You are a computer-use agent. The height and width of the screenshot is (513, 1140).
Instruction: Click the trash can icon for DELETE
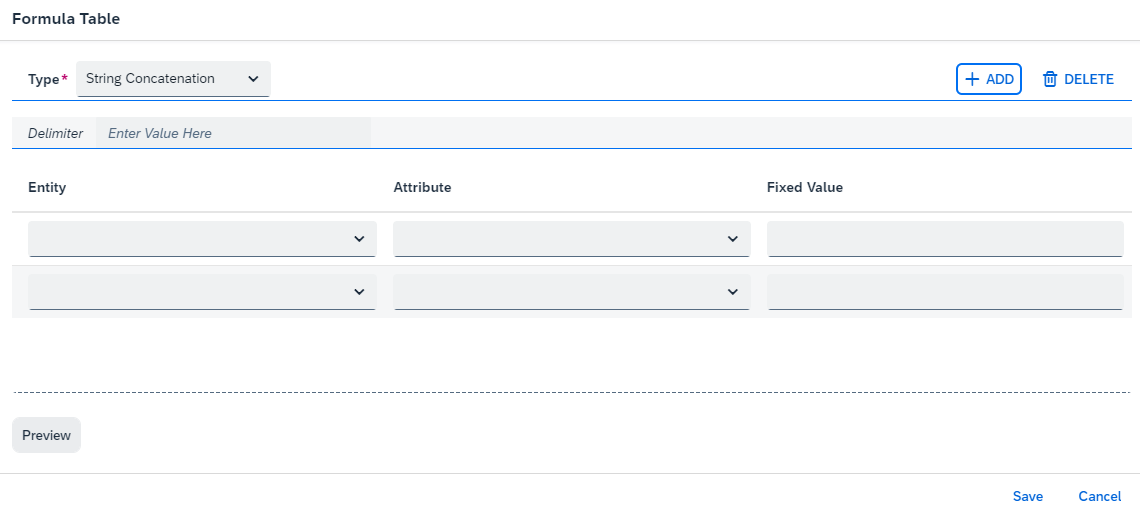[x=1050, y=79]
